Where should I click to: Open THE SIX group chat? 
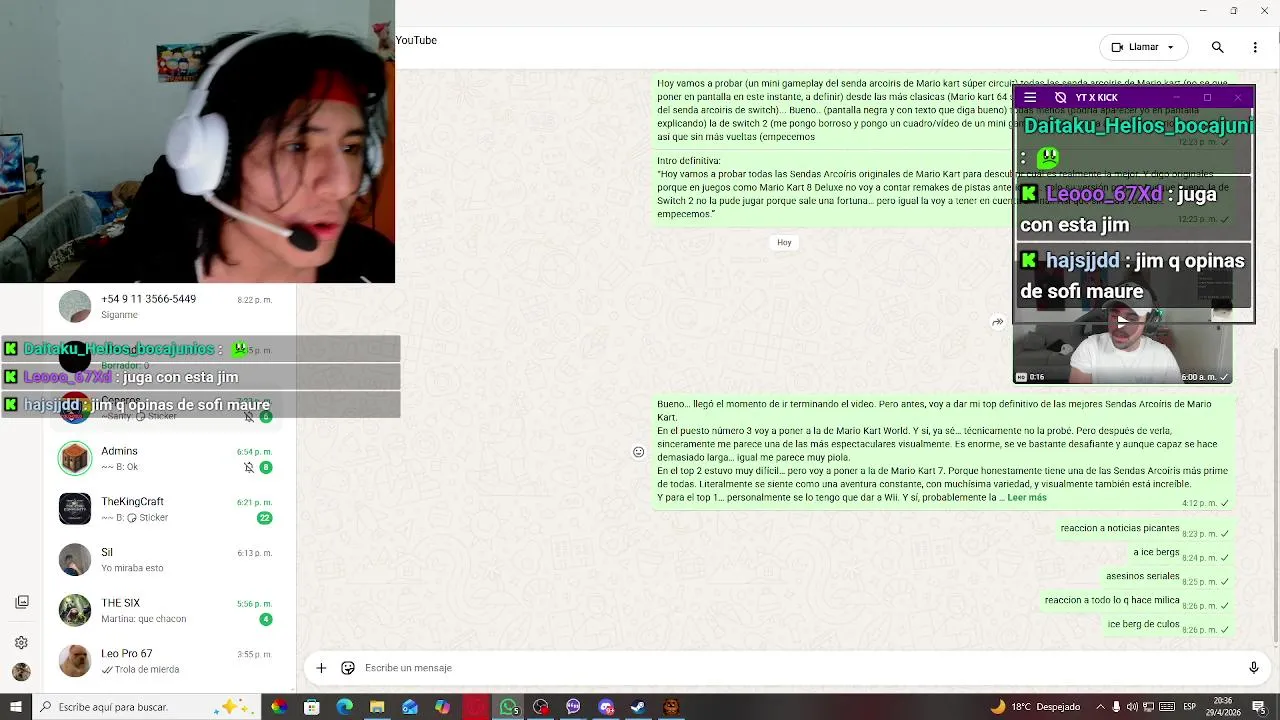[x=165, y=611]
